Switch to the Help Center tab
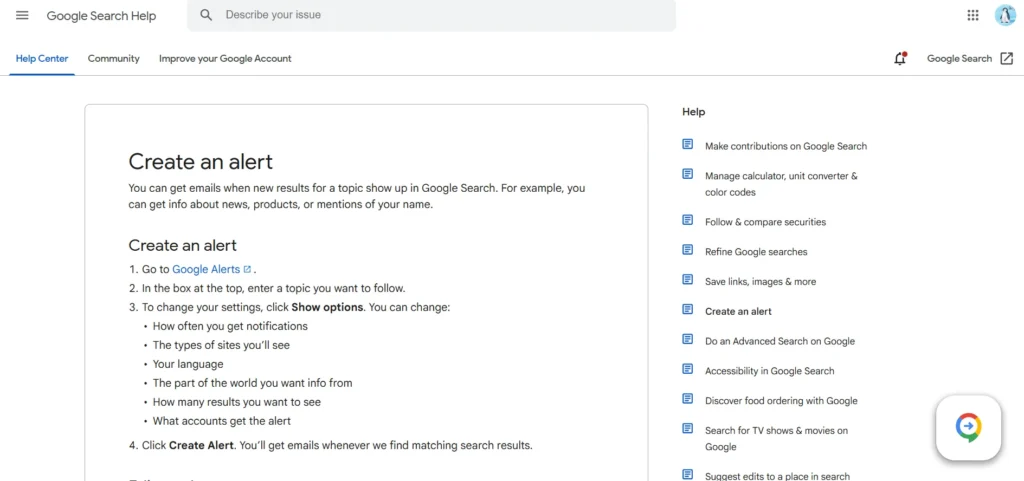Screen dimensions: 1024x481 coord(42,59)
